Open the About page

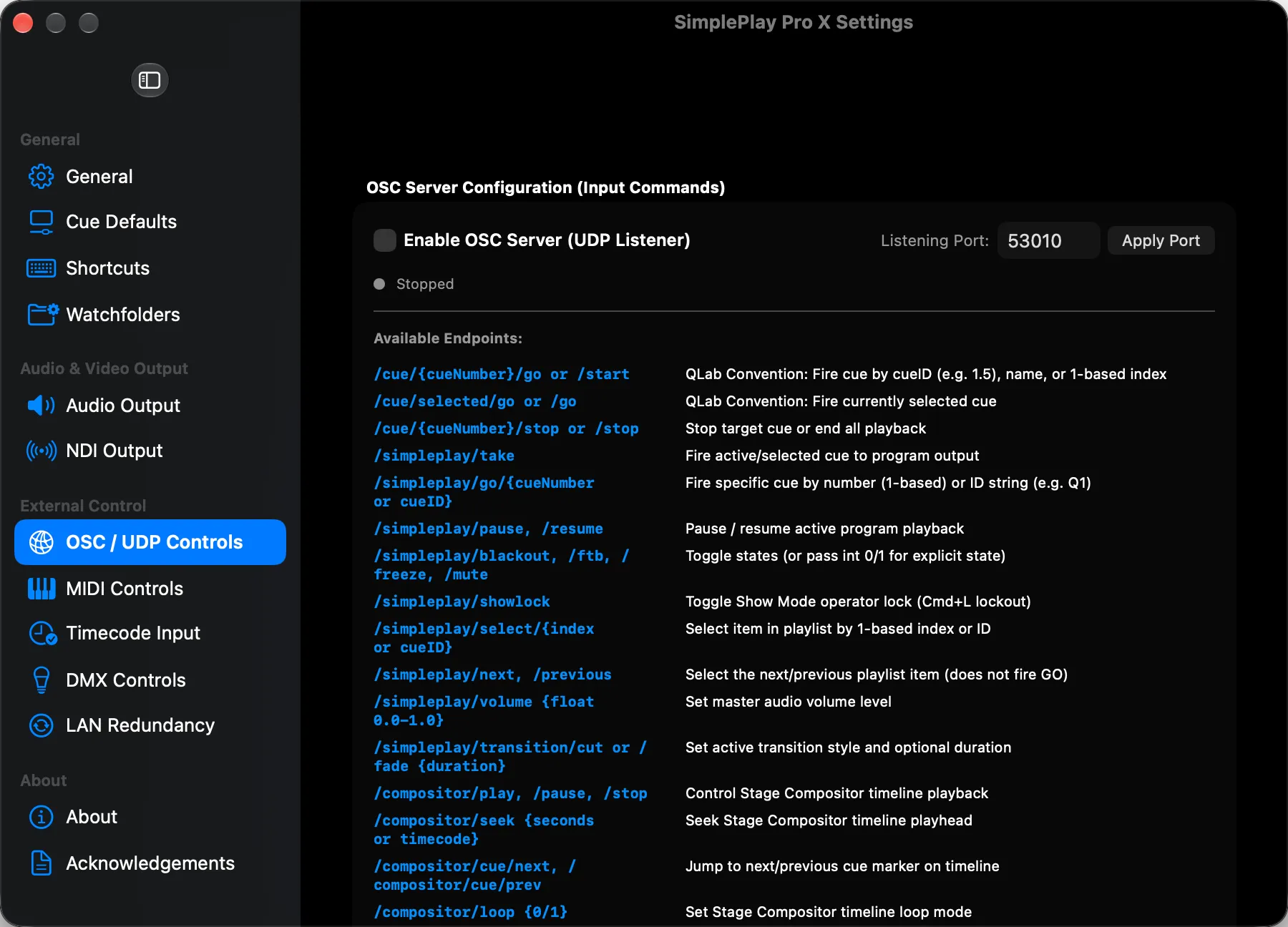(x=150, y=817)
